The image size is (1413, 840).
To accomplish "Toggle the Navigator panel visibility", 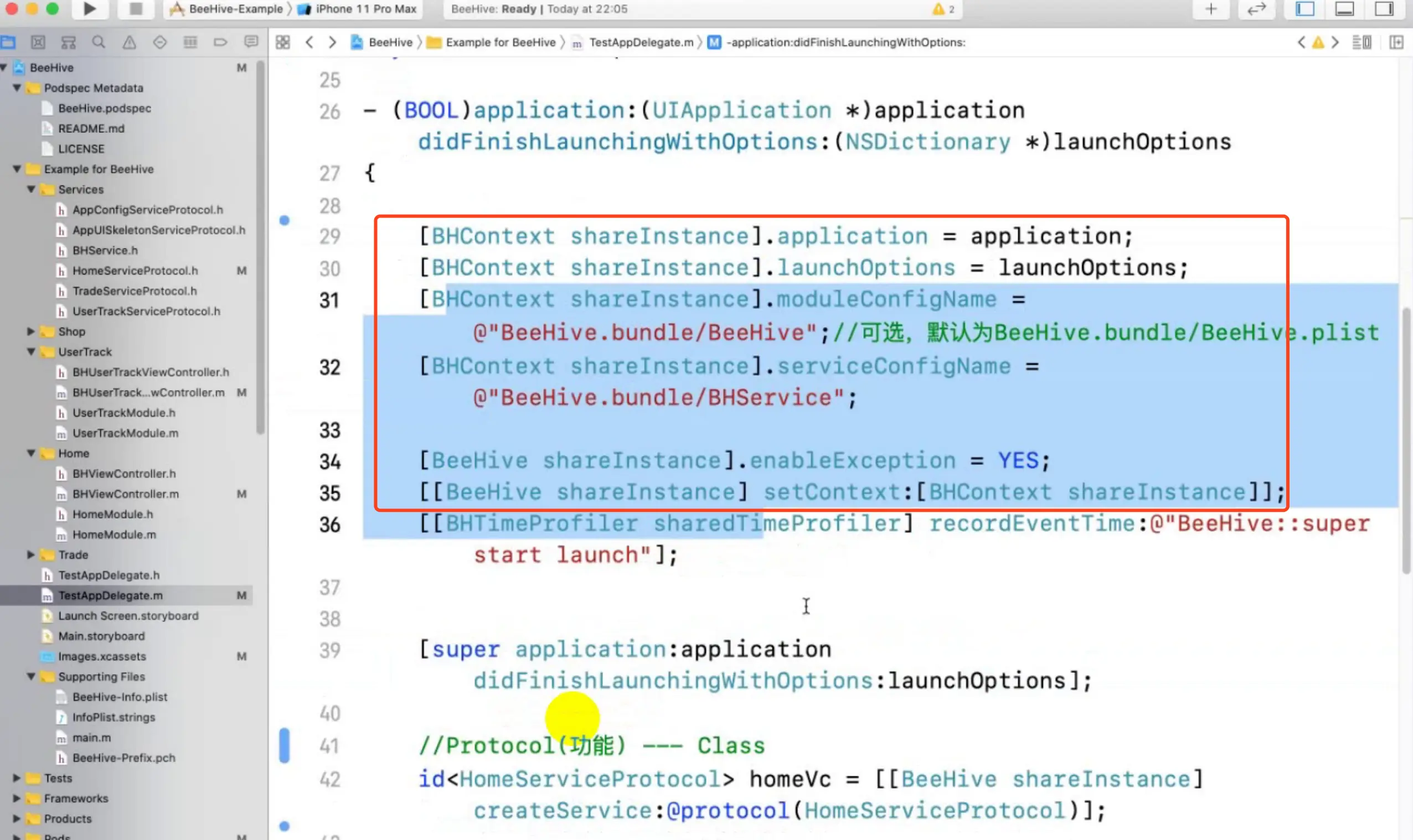I will coord(1305,8).
